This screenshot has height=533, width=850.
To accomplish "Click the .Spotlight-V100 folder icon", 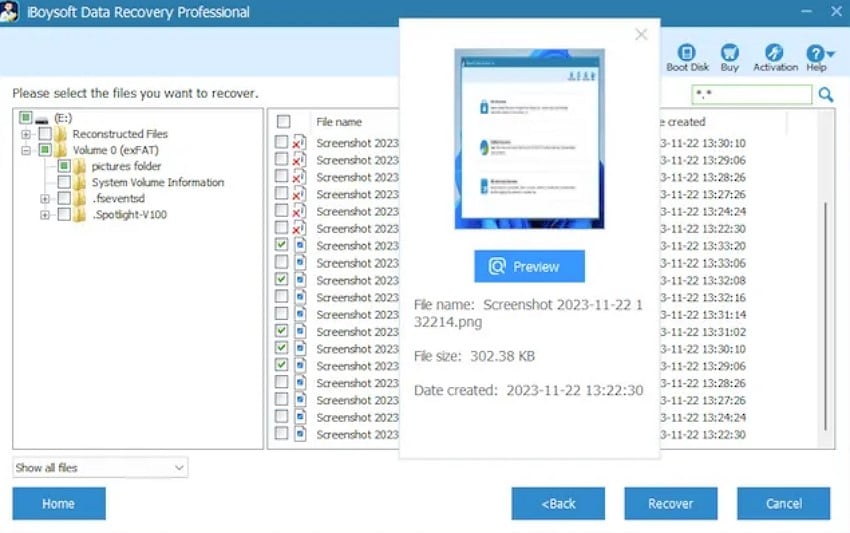I will (79, 215).
